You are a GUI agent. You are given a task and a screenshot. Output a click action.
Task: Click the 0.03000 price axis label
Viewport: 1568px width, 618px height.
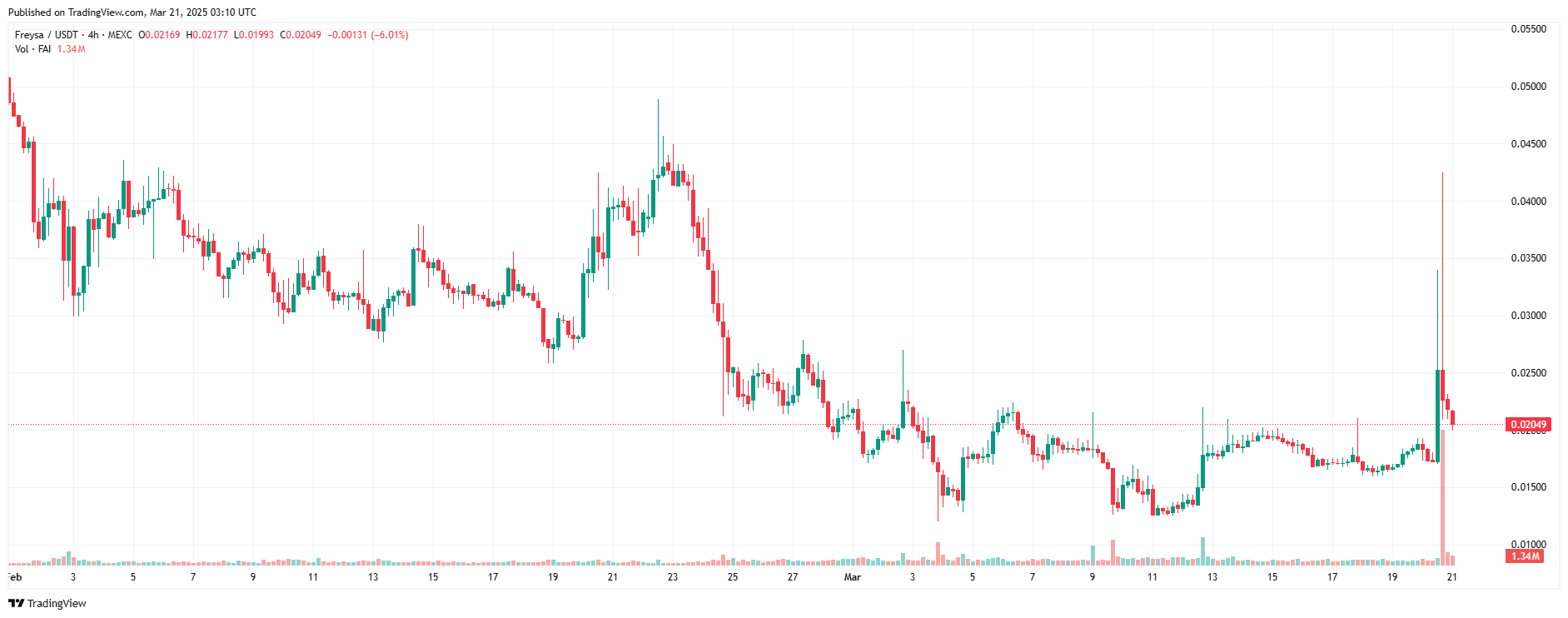[1528, 316]
